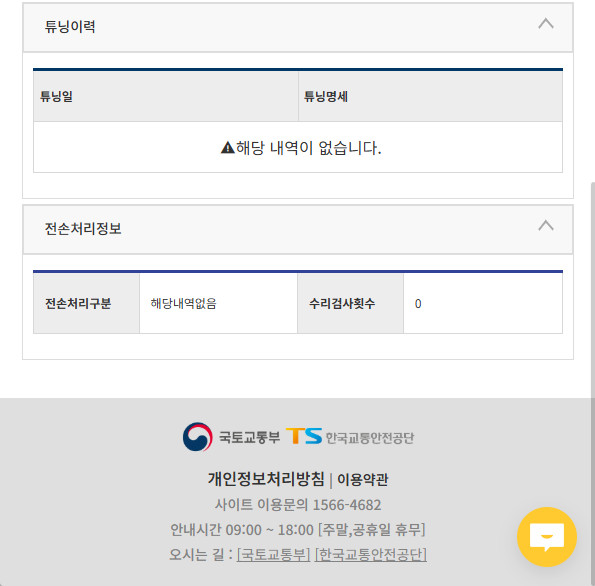Image resolution: width=595 pixels, height=586 pixels.
Task: Click the 수리검사횟수 label cell
Action: 350,304
